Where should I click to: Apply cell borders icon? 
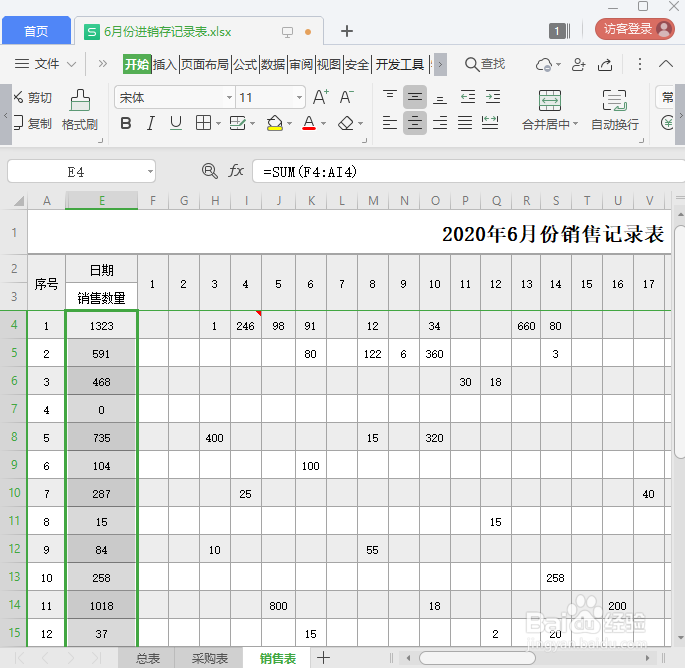point(203,123)
